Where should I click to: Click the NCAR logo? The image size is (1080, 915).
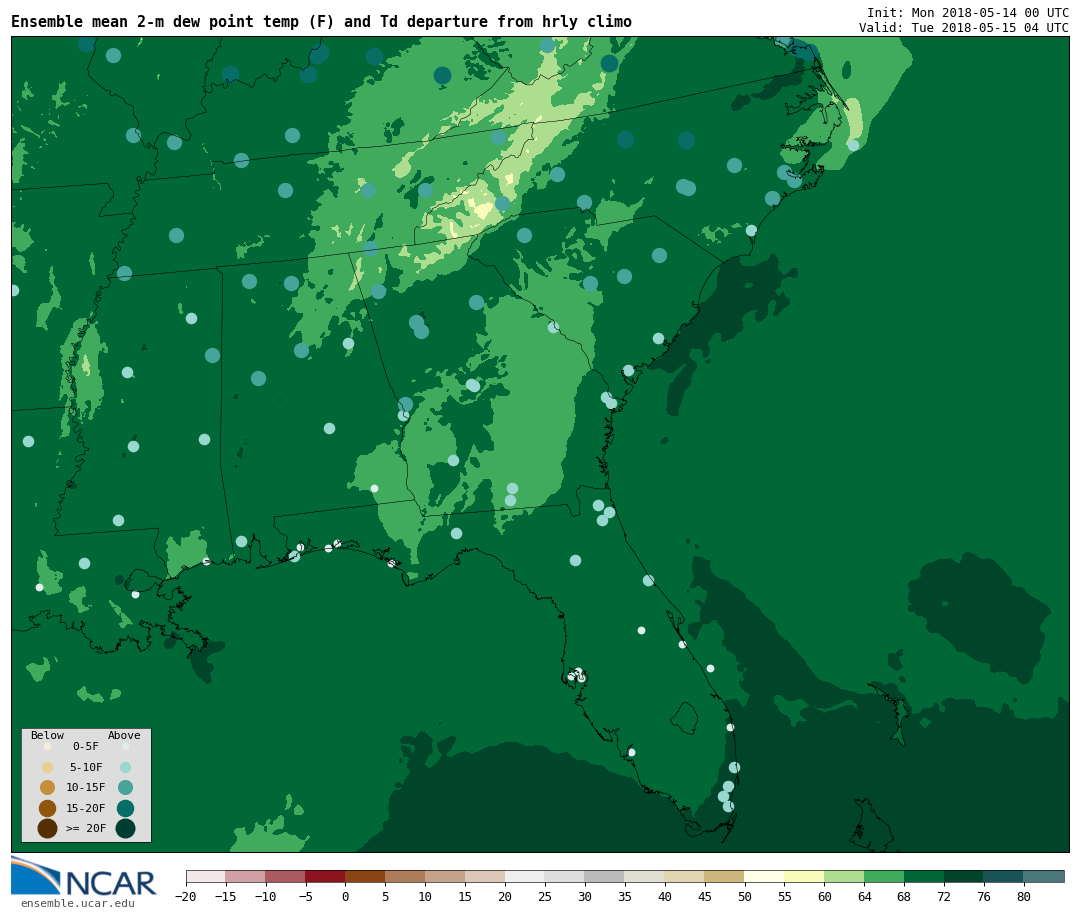pos(84,877)
